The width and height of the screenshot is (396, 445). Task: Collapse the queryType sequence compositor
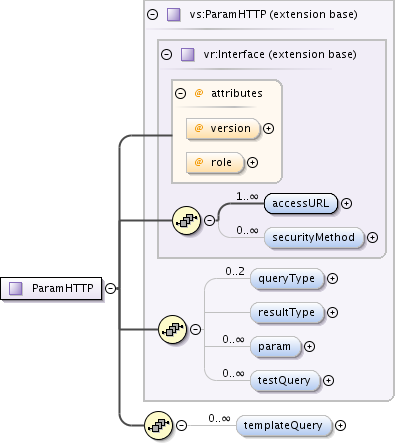(x=195, y=329)
